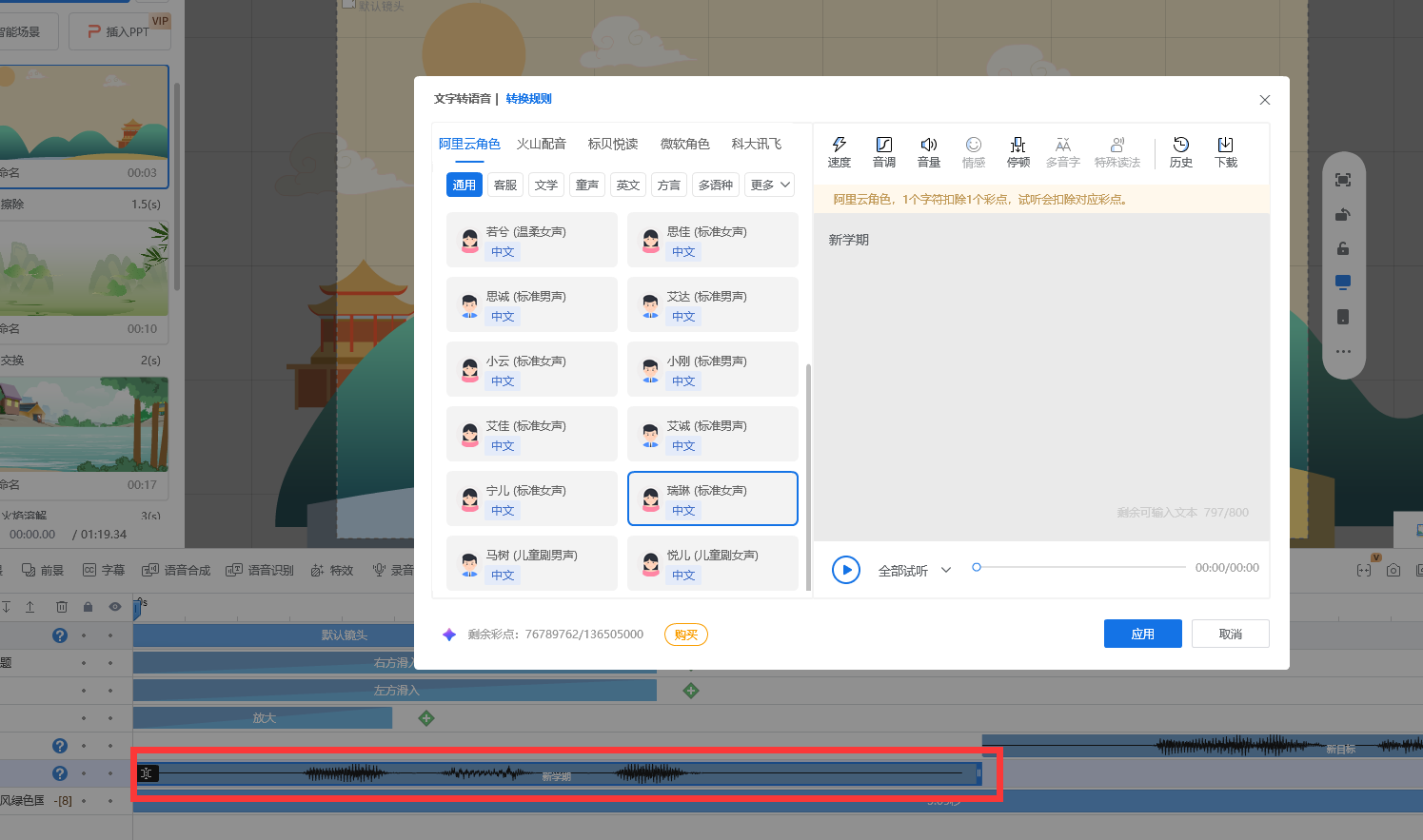
Task: Select voice 马树 (儿童剧男声)
Action: pos(531,563)
